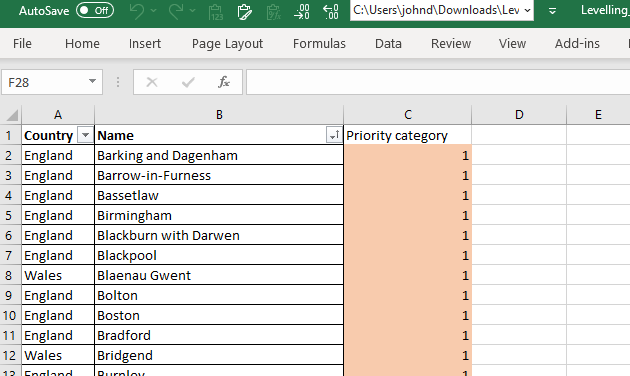Open Customize Quick Access Toolbar menu
The width and height of the screenshot is (630, 376).
click(x=552, y=11)
